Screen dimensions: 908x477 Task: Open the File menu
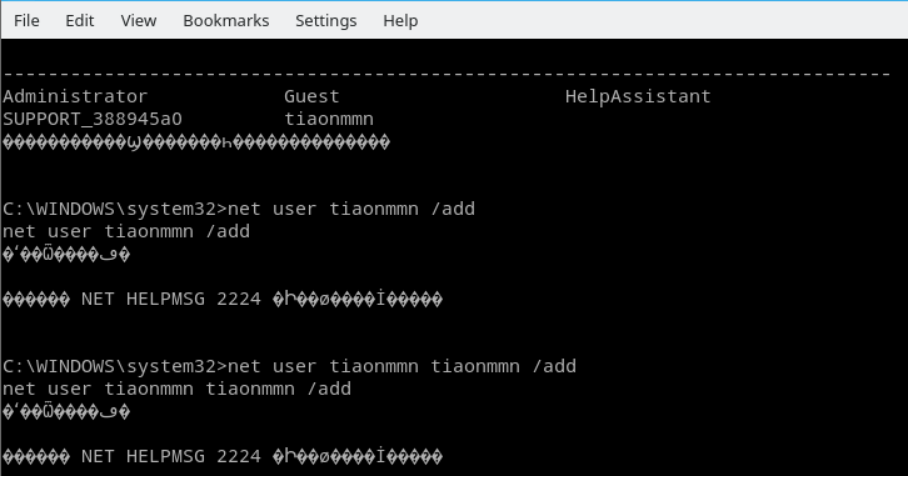pyautogui.click(x=24, y=21)
